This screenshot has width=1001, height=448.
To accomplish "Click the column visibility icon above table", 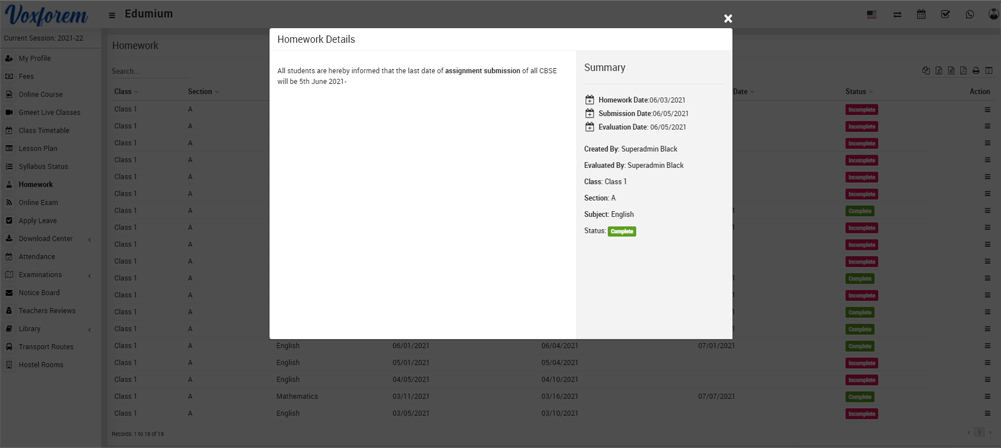I will [x=989, y=71].
